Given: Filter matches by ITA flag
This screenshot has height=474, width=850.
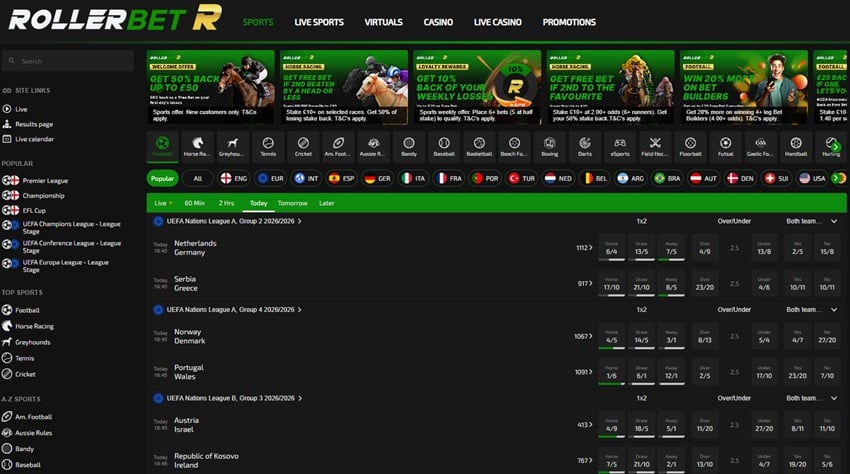Looking at the screenshot, I should (413, 178).
